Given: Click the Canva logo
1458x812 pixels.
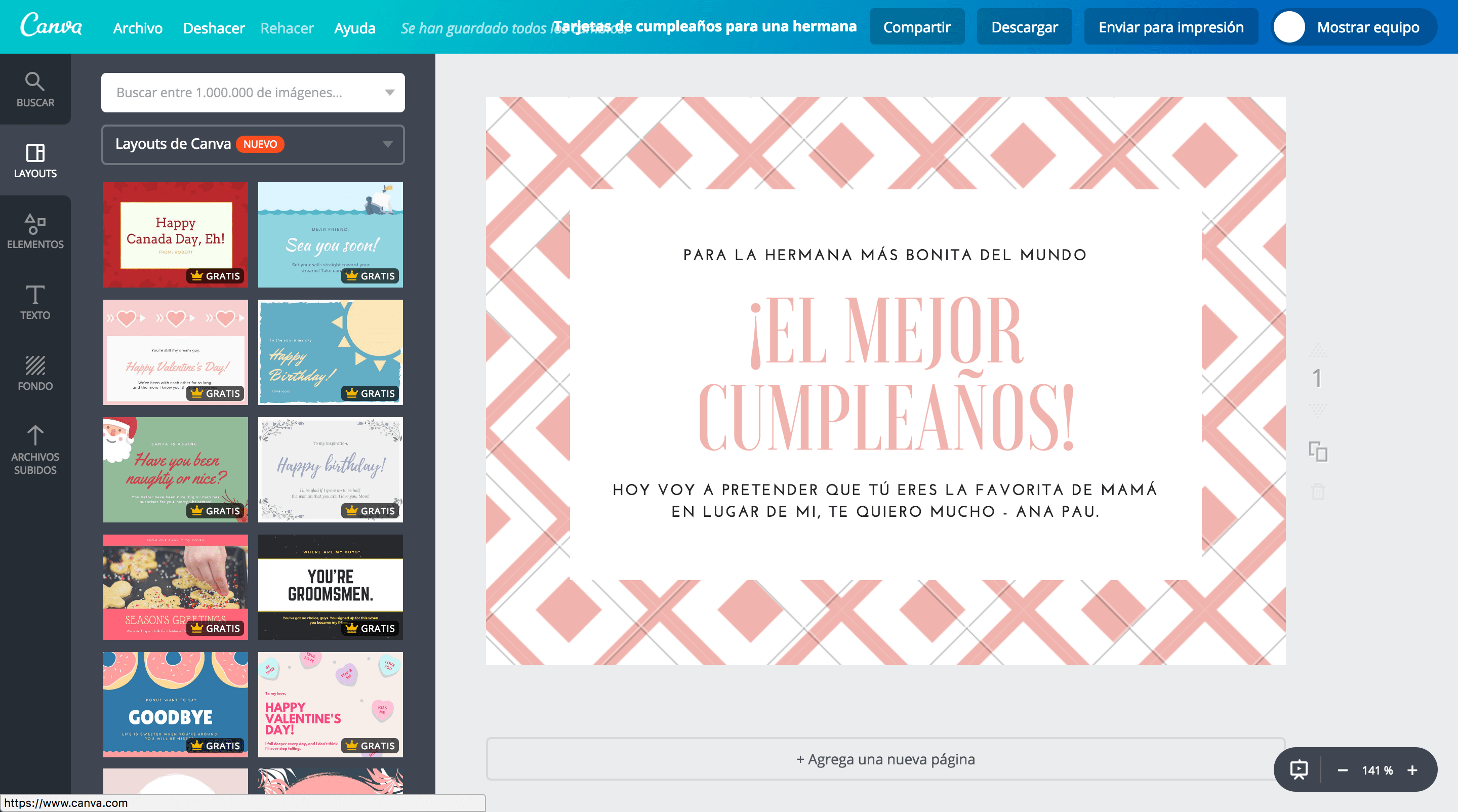Looking at the screenshot, I should point(52,25).
